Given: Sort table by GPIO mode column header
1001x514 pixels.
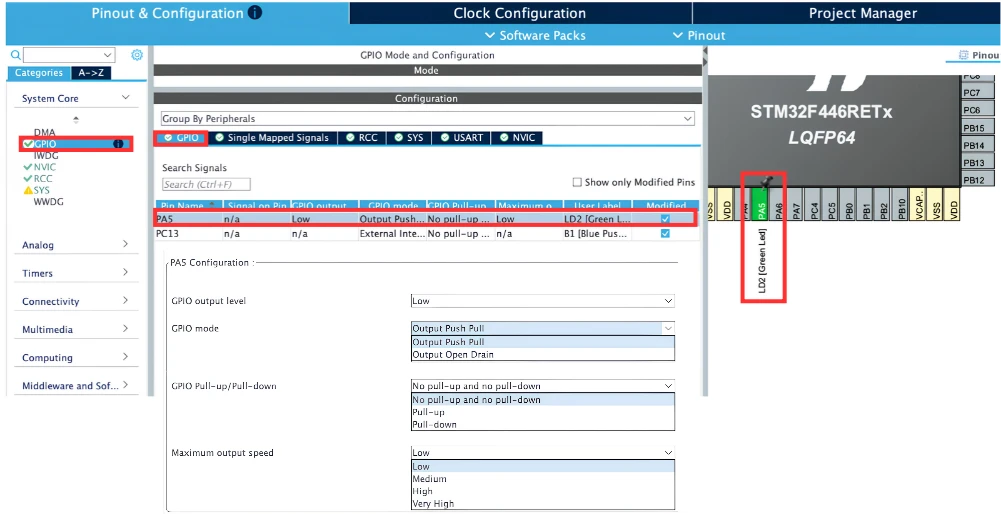Looking at the screenshot, I should pos(393,206).
